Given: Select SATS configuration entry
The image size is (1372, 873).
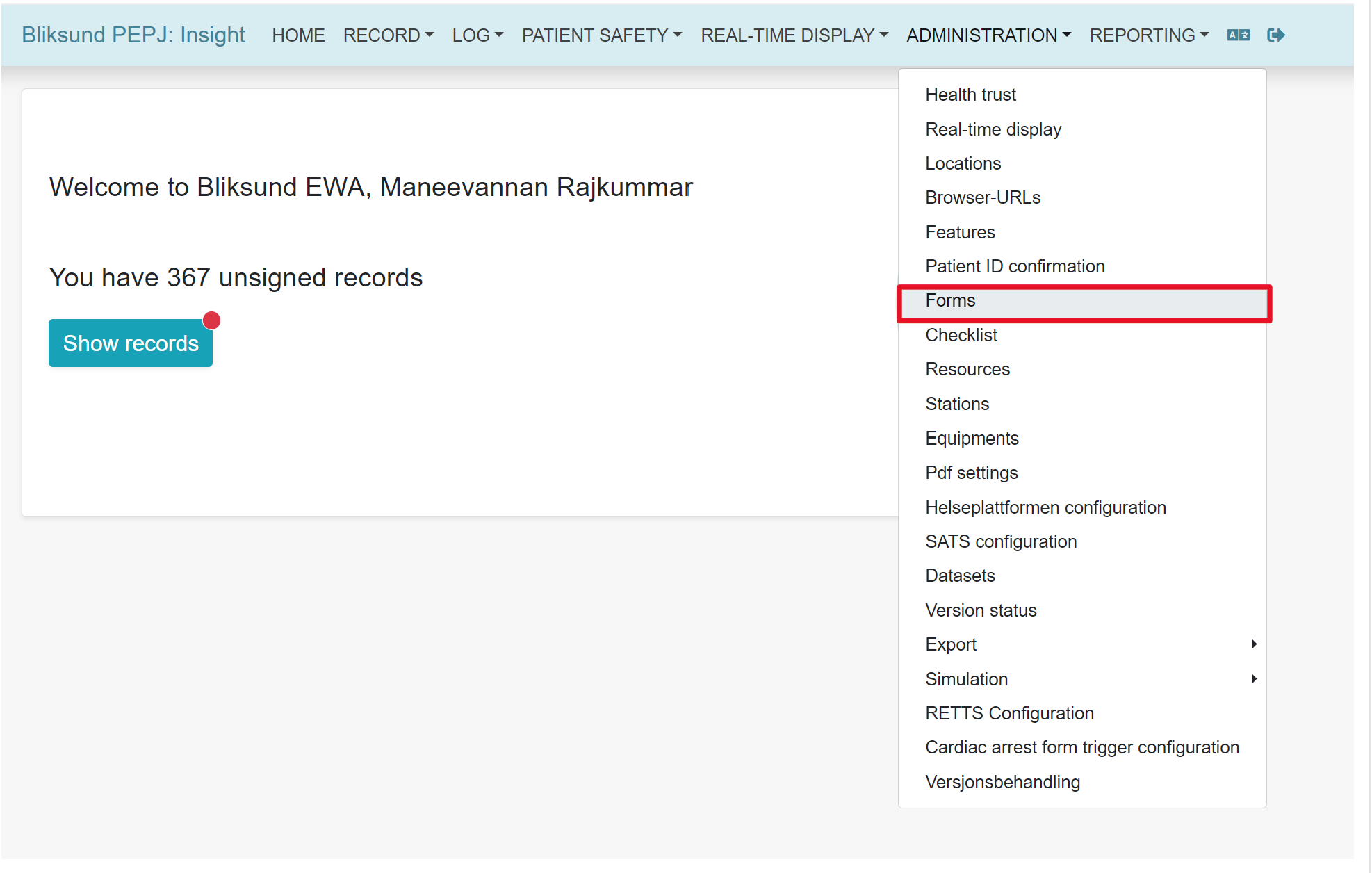Looking at the screenshot, I should [x=1082, y=541].
